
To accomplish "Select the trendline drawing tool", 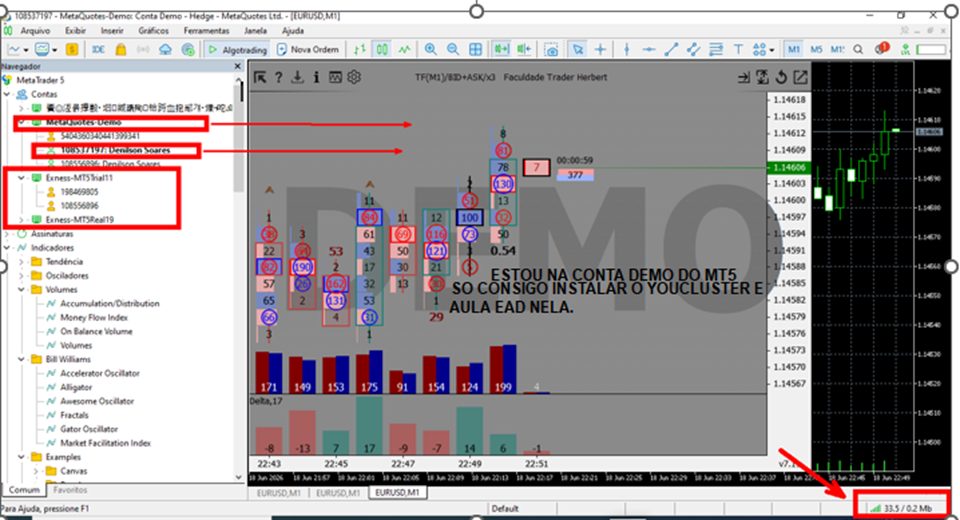I will [671, 50].
